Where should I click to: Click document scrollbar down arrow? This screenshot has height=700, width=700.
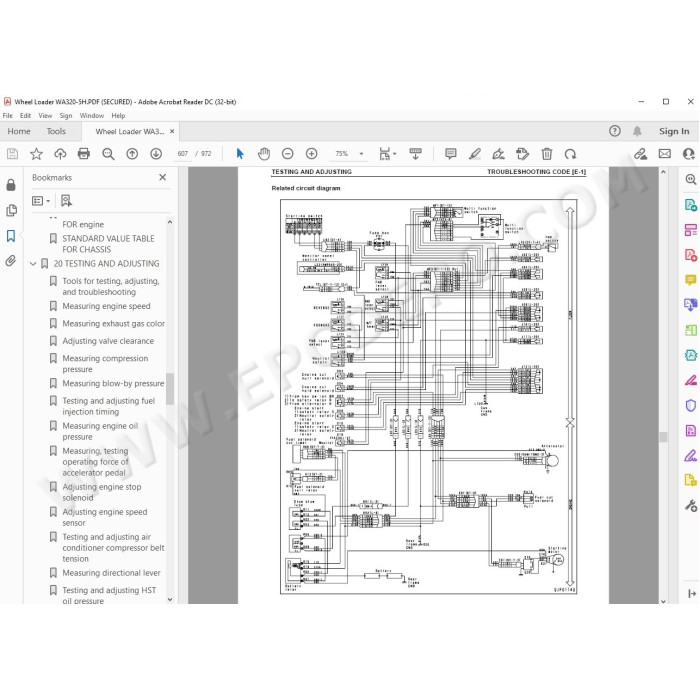click(663, 601)
